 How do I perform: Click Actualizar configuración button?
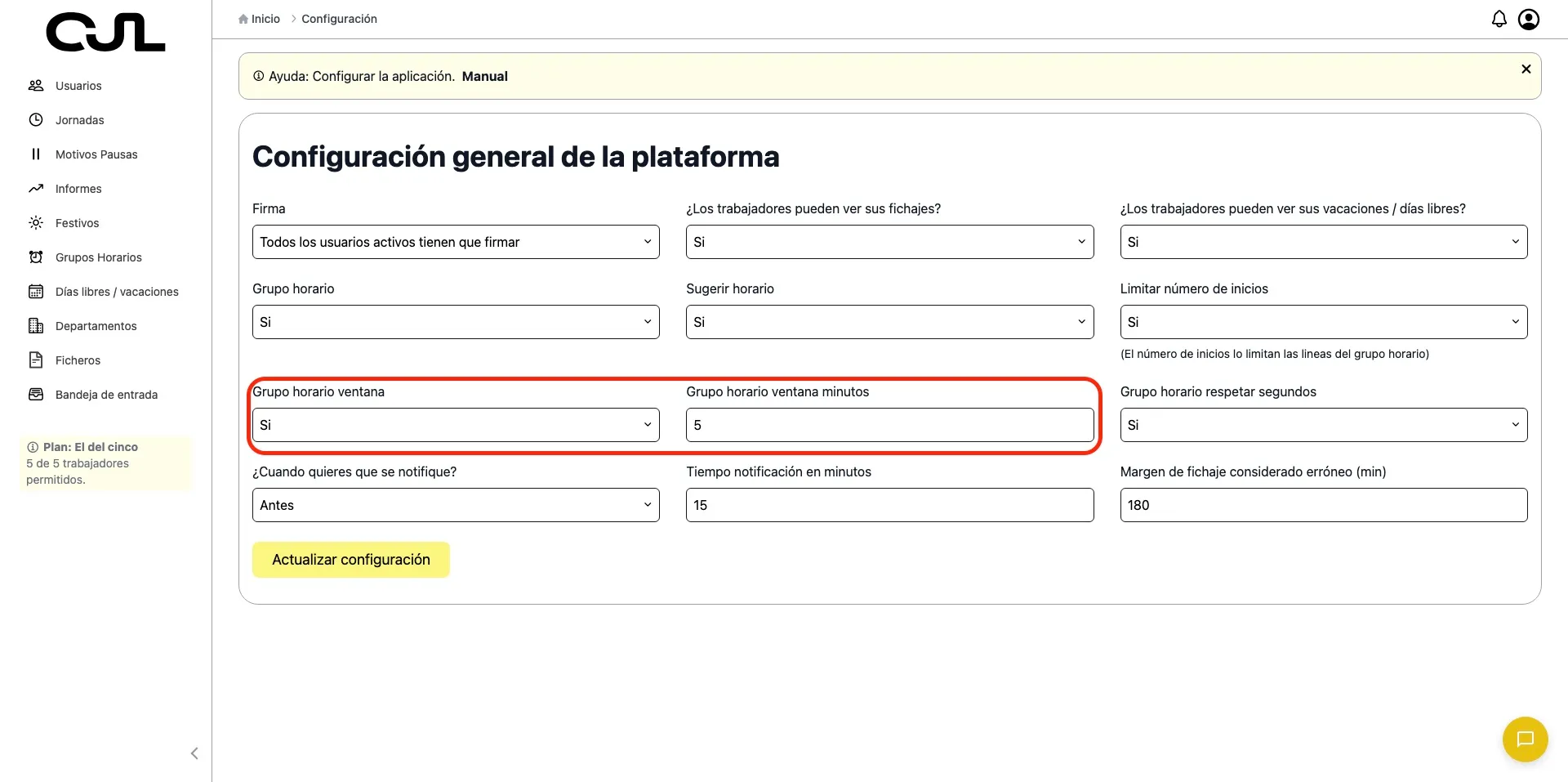tap(351, 560)
